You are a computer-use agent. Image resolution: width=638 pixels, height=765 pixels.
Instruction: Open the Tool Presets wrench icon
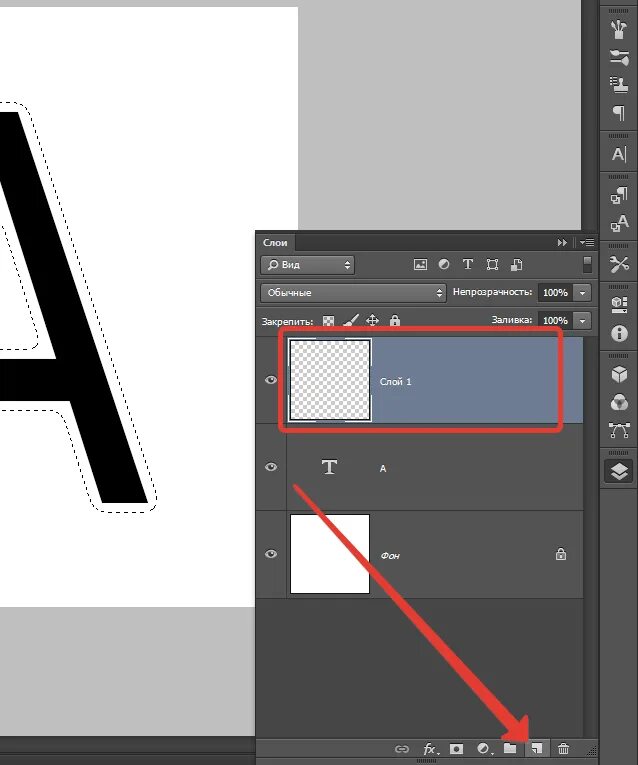pos(619,264)
